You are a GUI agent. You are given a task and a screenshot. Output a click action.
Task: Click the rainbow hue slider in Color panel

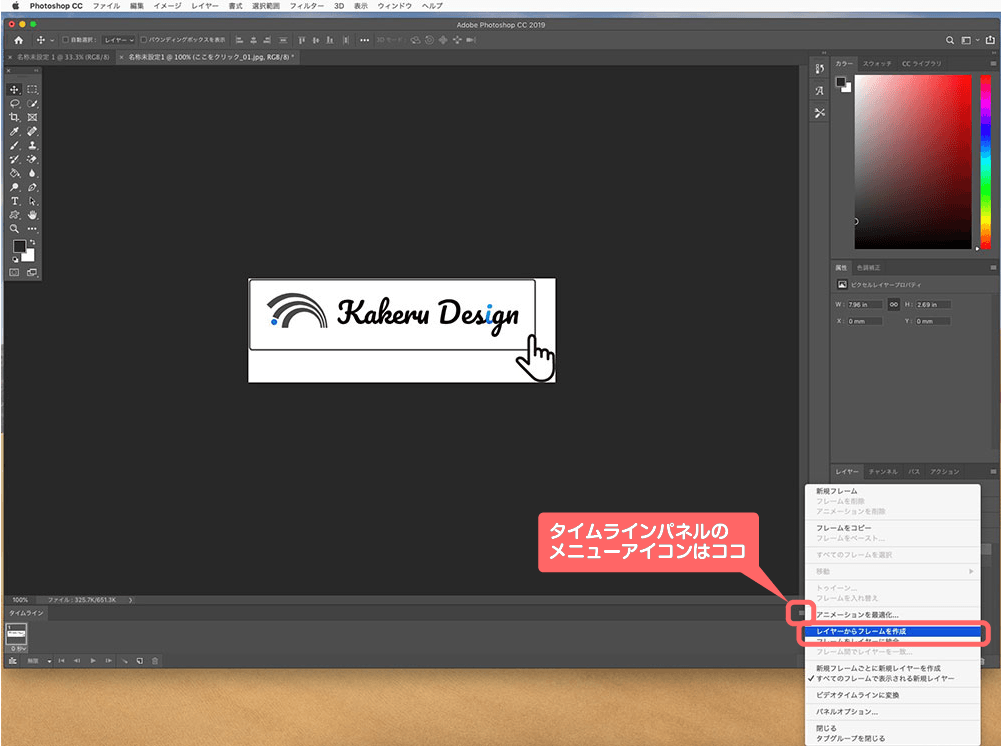[x=986, y=162]
